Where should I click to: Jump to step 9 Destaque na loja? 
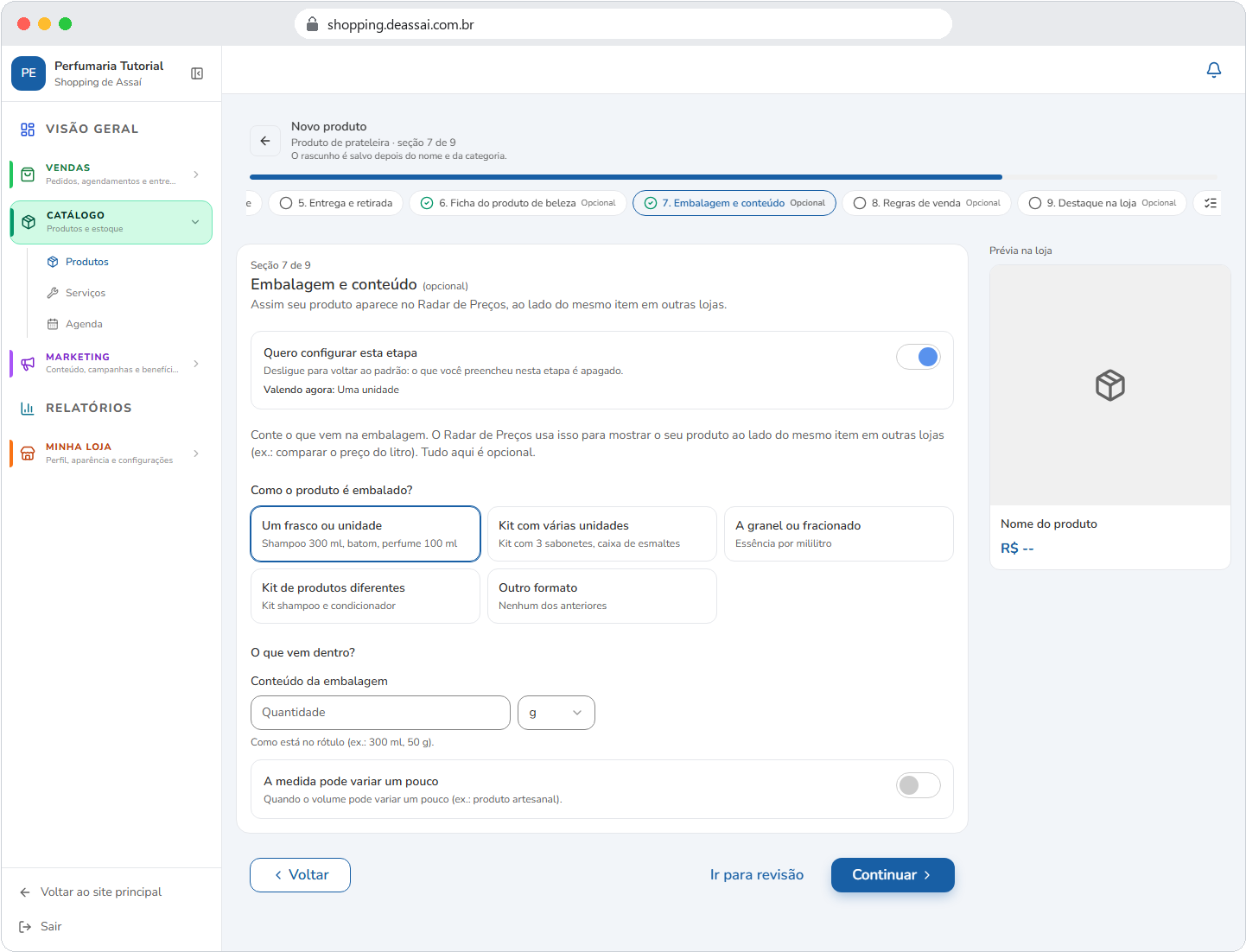point(1102,203)
